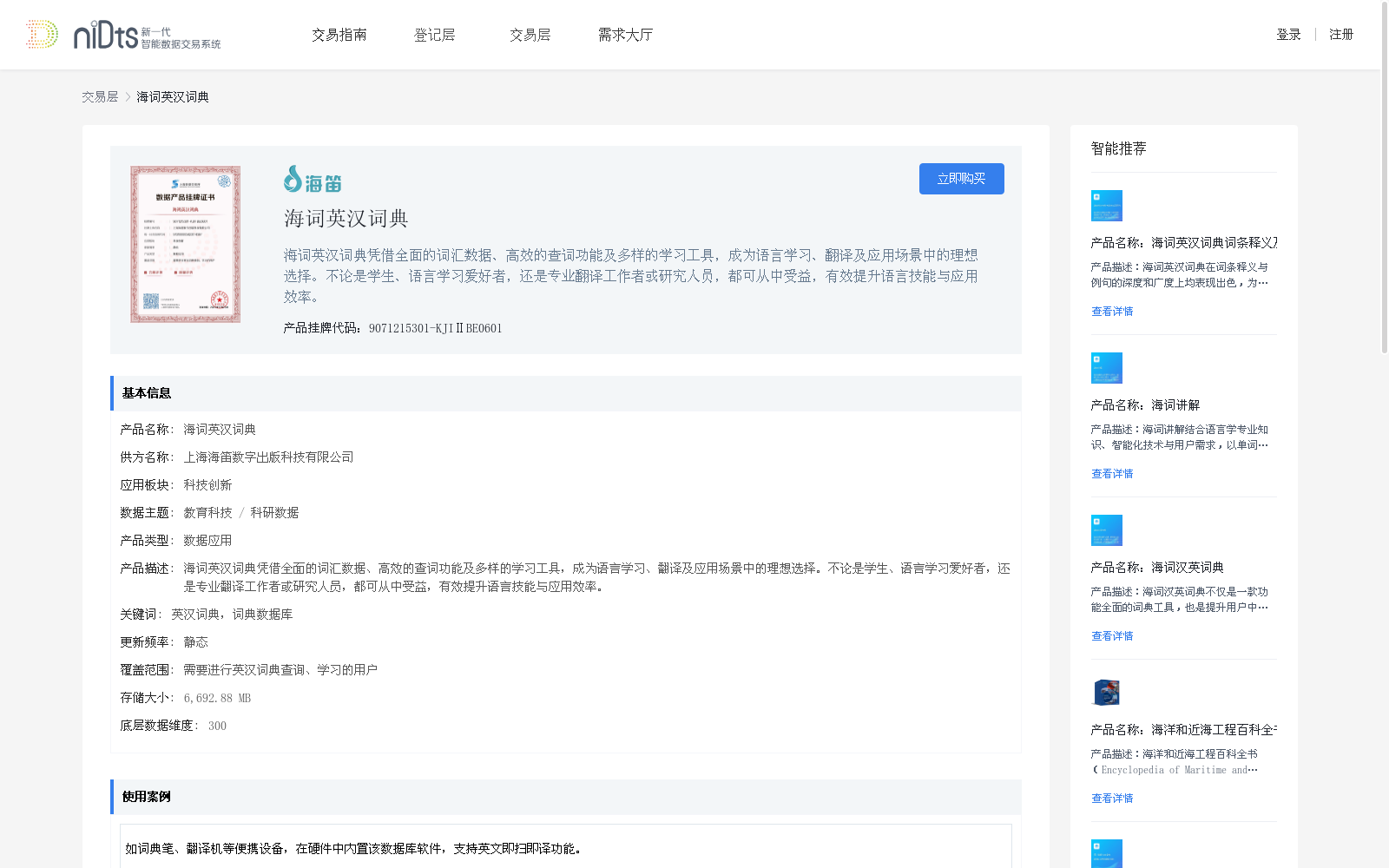Click the 教育科技 data theme value
Screen dimensions: 1389x868
tap(207, 513)
